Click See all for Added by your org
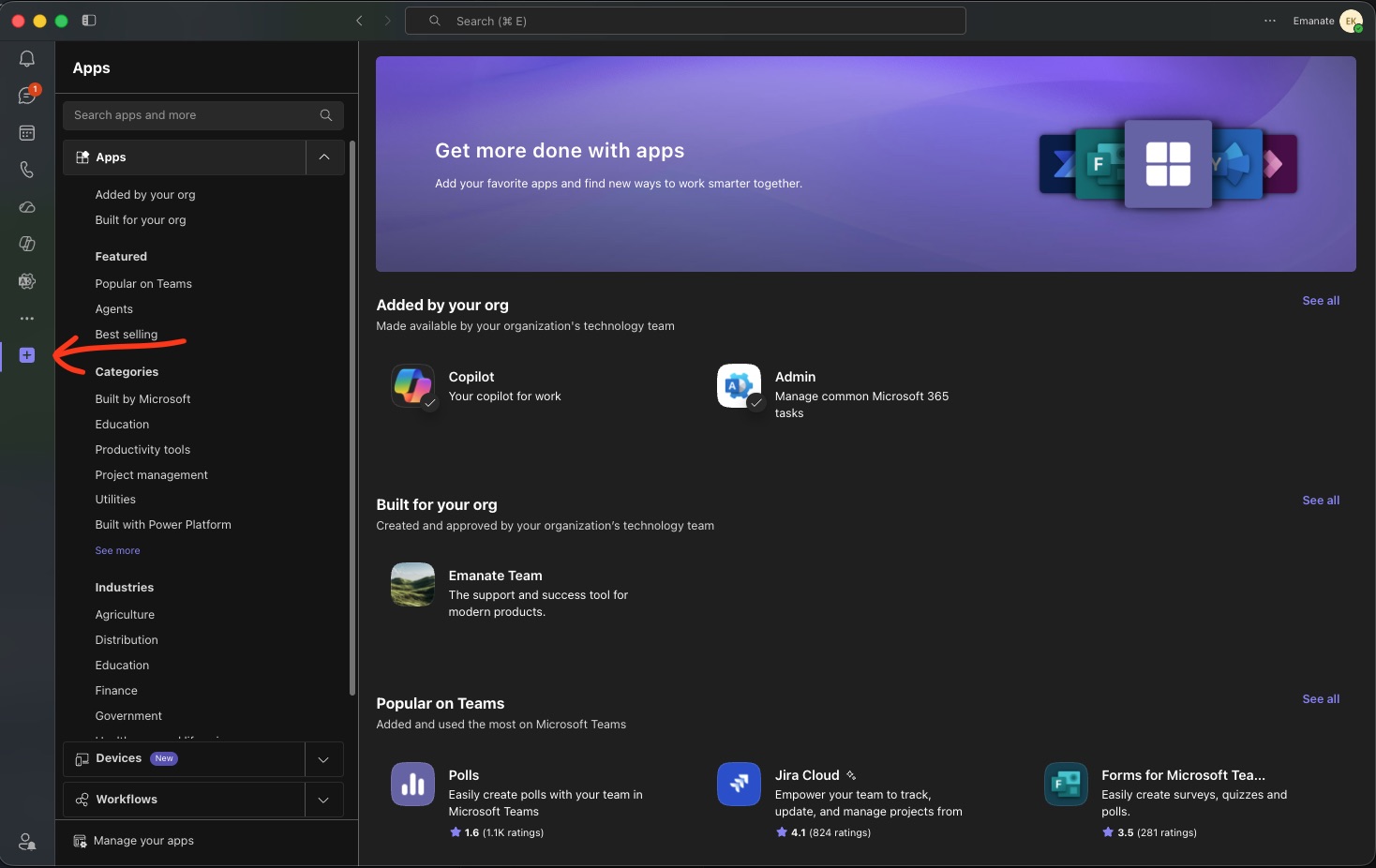The image size is (1376, 868). coord(1321,301)
